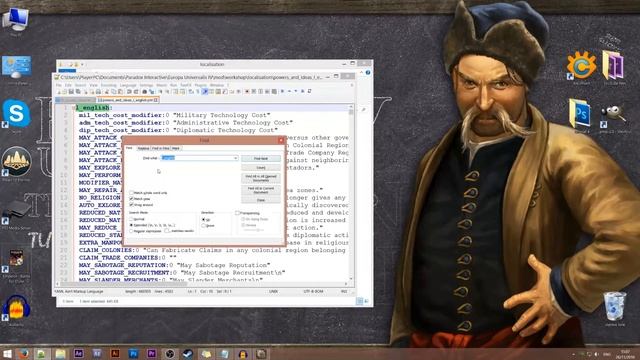Click the Cut toolbar icon in Notepad++

tap(107, 91)
